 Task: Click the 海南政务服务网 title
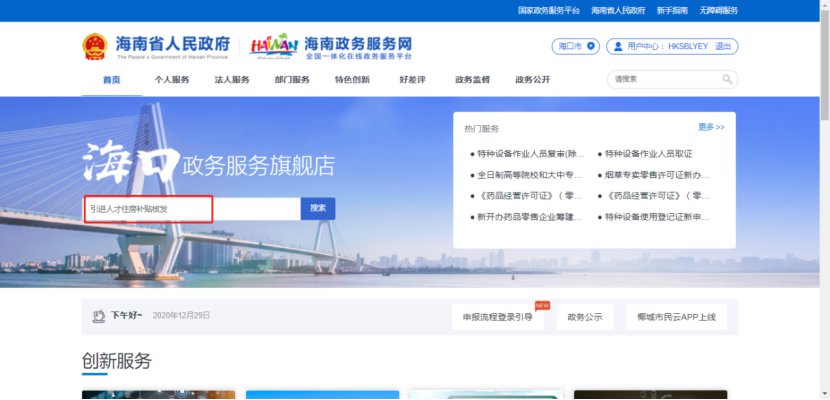point(358,43)
